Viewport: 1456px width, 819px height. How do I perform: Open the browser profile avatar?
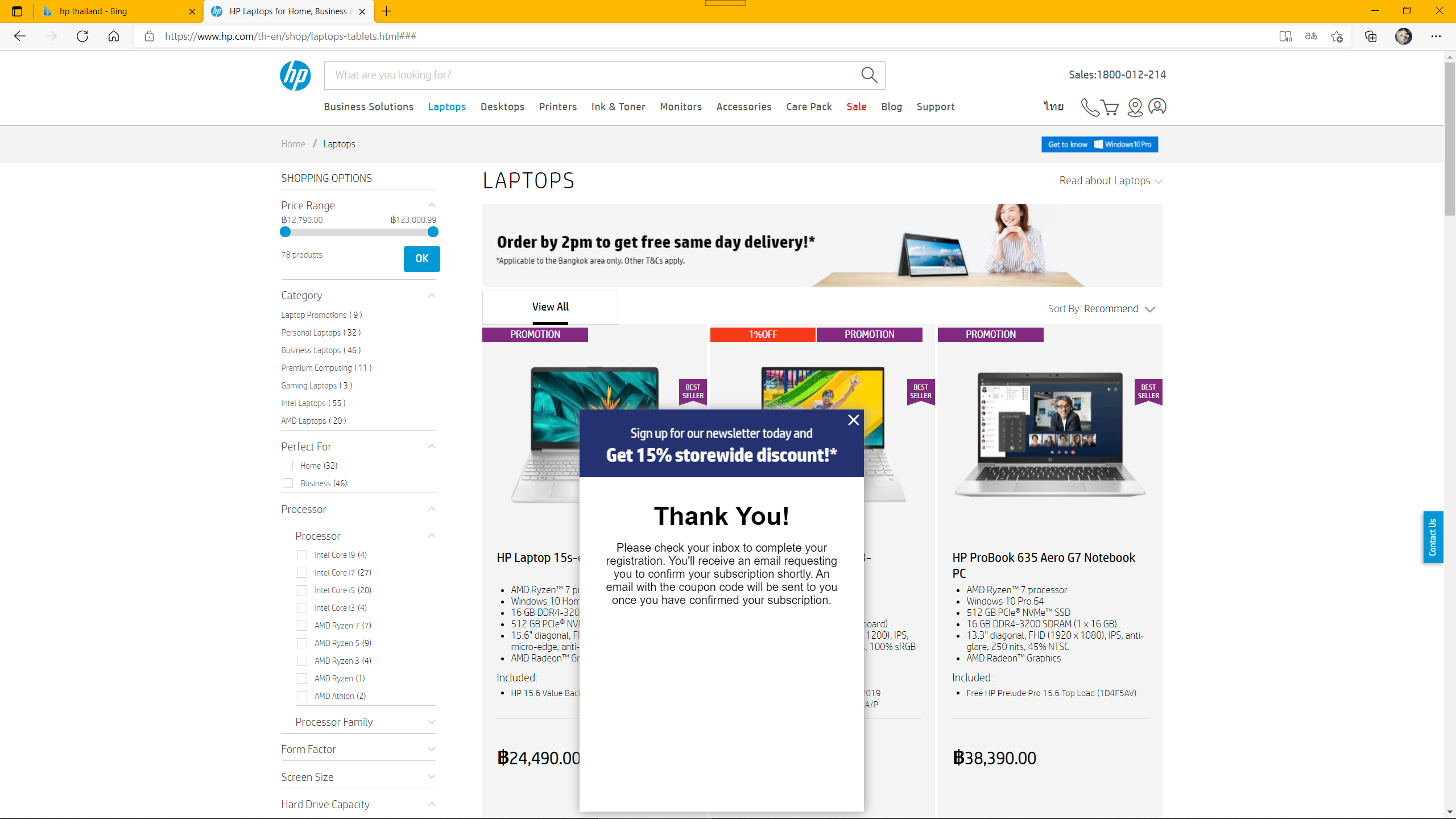[1403, 36]
